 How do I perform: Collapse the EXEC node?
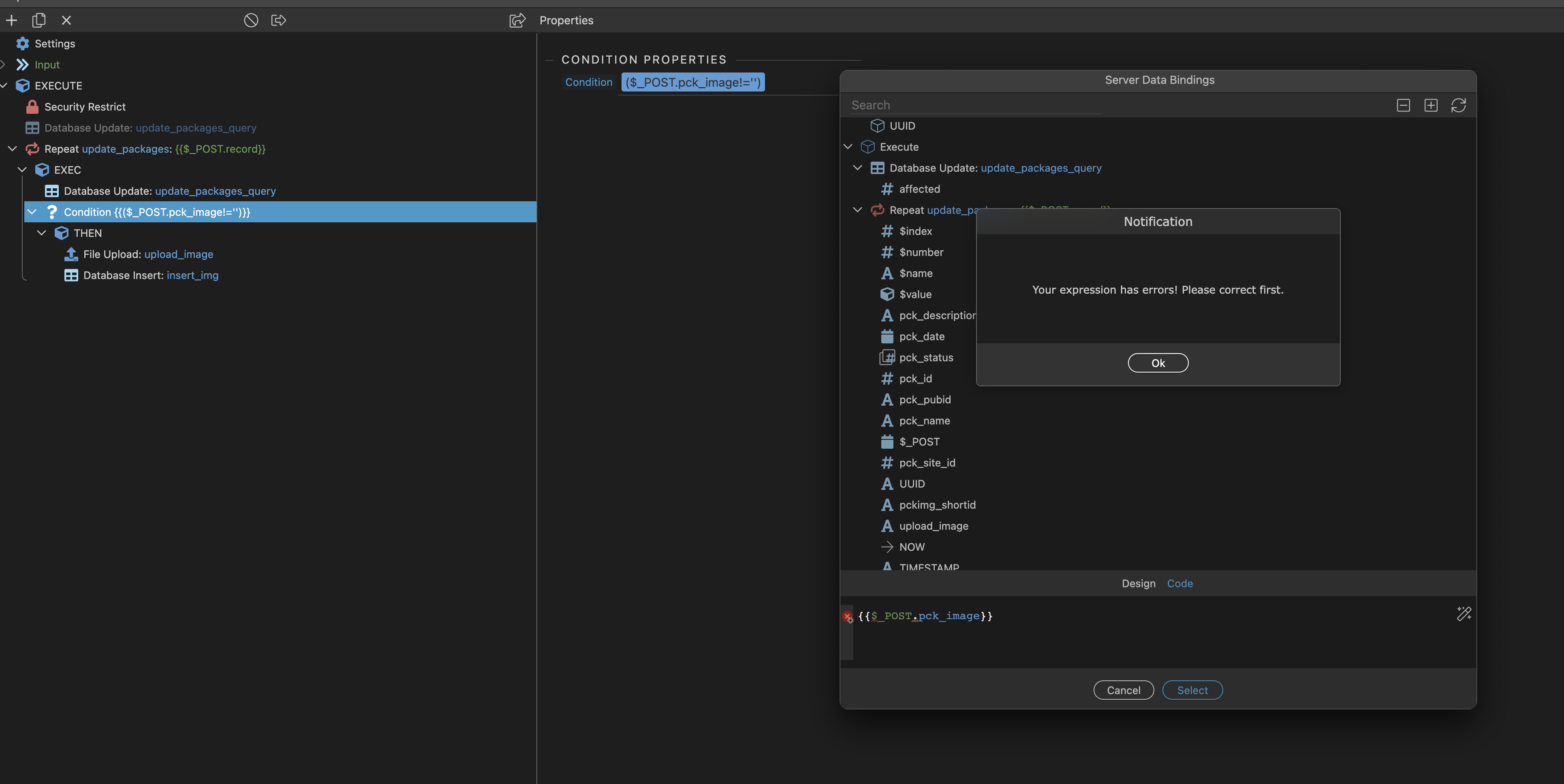(x=22, y=170)
